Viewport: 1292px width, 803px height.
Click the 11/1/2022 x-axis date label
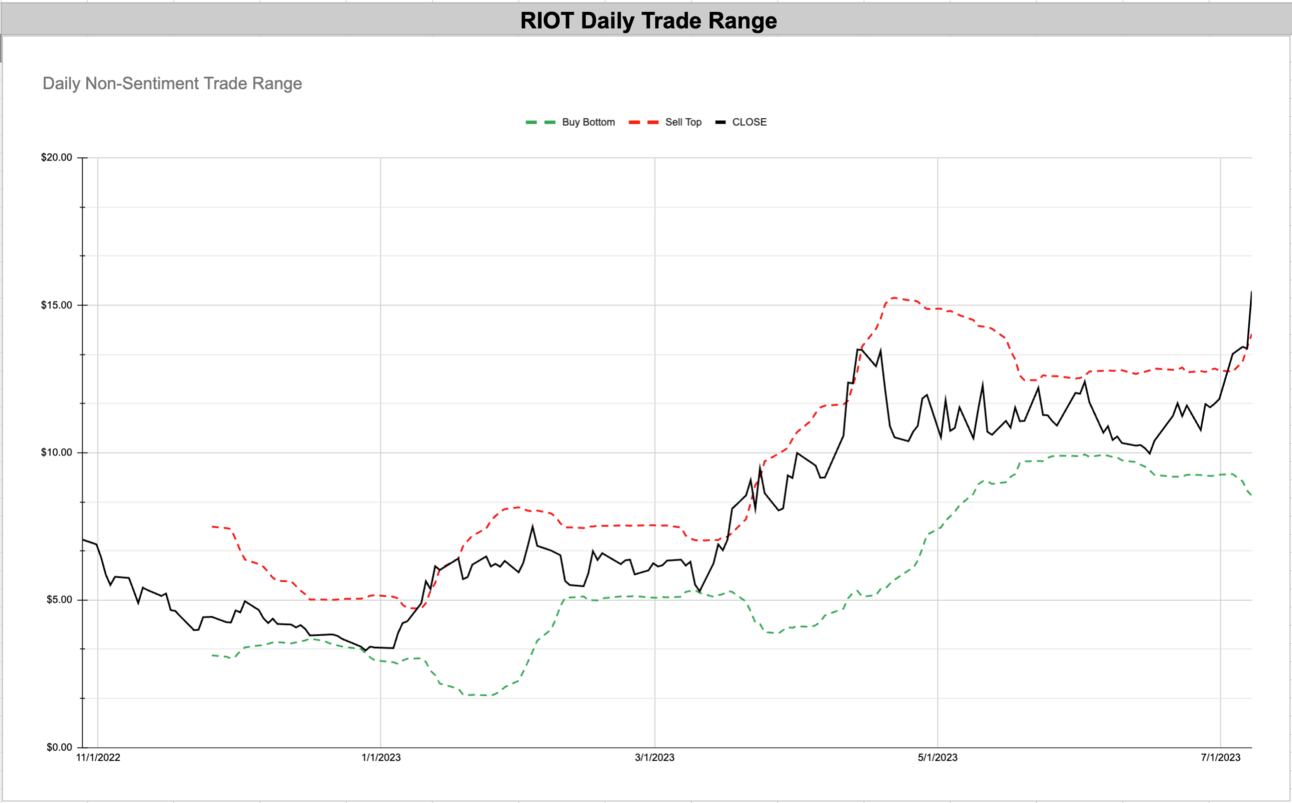[98, 759]
